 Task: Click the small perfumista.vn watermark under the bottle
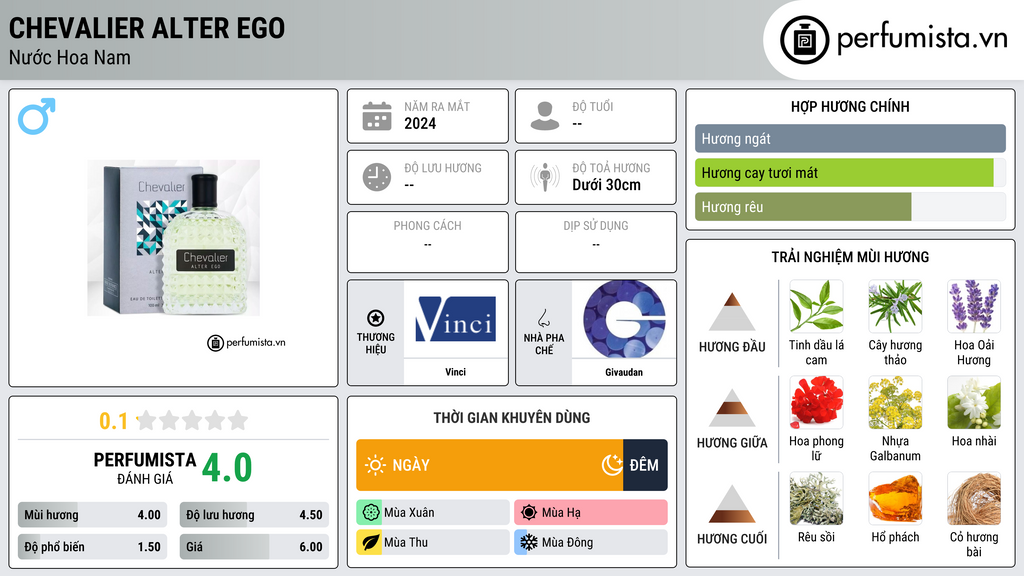(x=246, y=342)
